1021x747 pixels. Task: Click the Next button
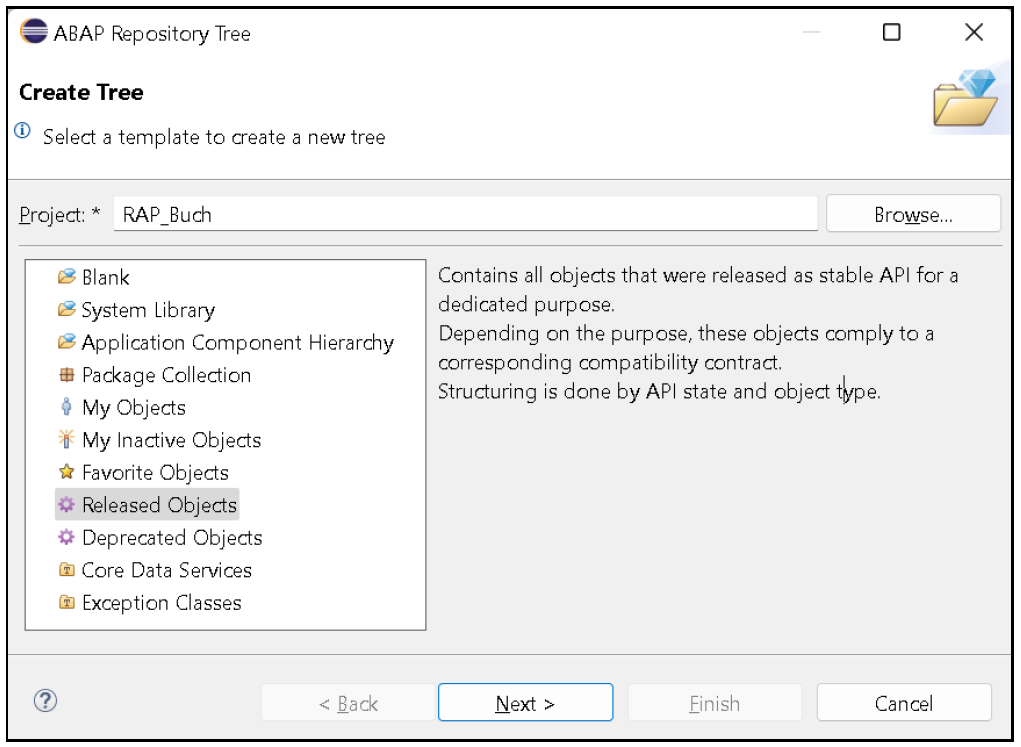tap(525, 702)
